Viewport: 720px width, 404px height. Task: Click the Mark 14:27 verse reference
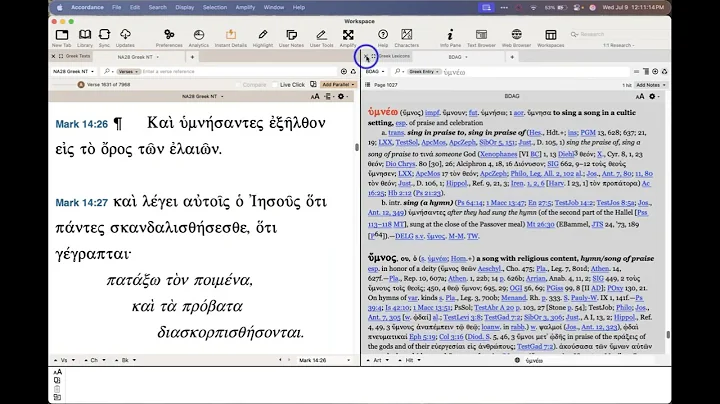[x=81, y=202]
